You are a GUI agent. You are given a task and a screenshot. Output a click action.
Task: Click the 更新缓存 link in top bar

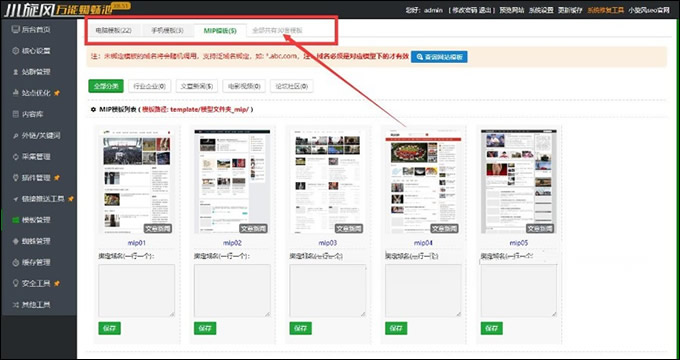570,10
